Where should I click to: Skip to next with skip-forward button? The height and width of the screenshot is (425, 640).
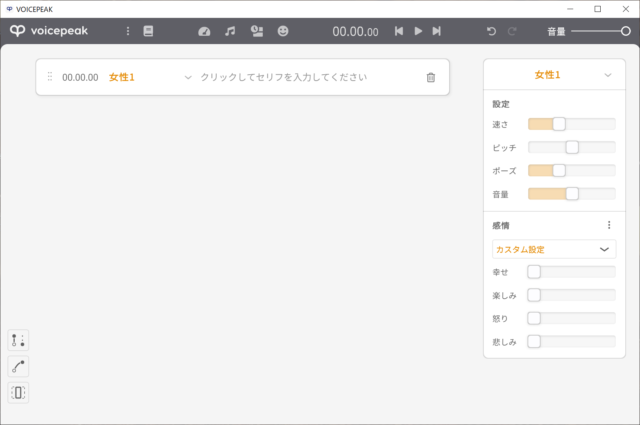point(436,31)
